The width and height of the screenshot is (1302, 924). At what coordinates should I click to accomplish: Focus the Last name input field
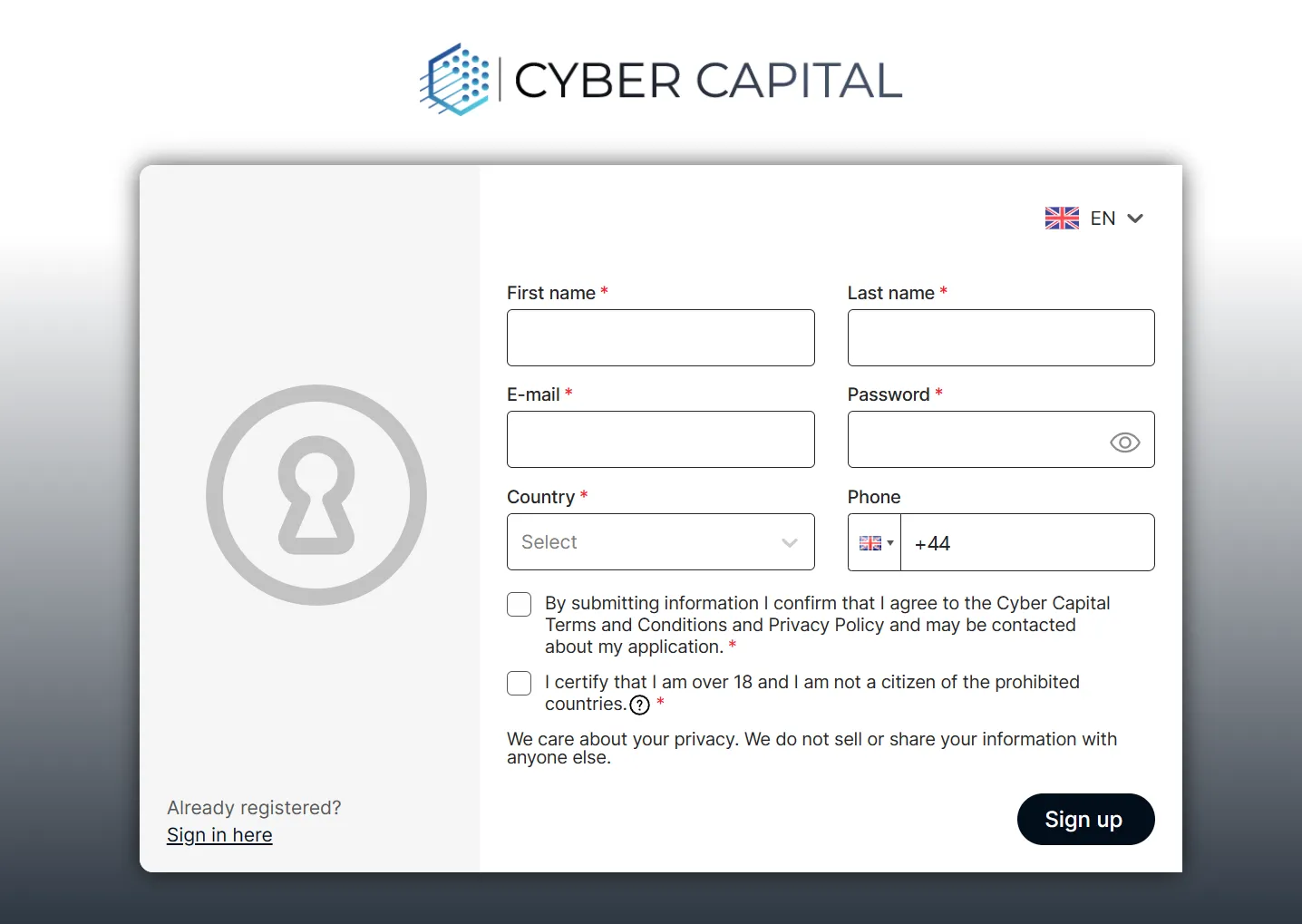[1001, 338]
